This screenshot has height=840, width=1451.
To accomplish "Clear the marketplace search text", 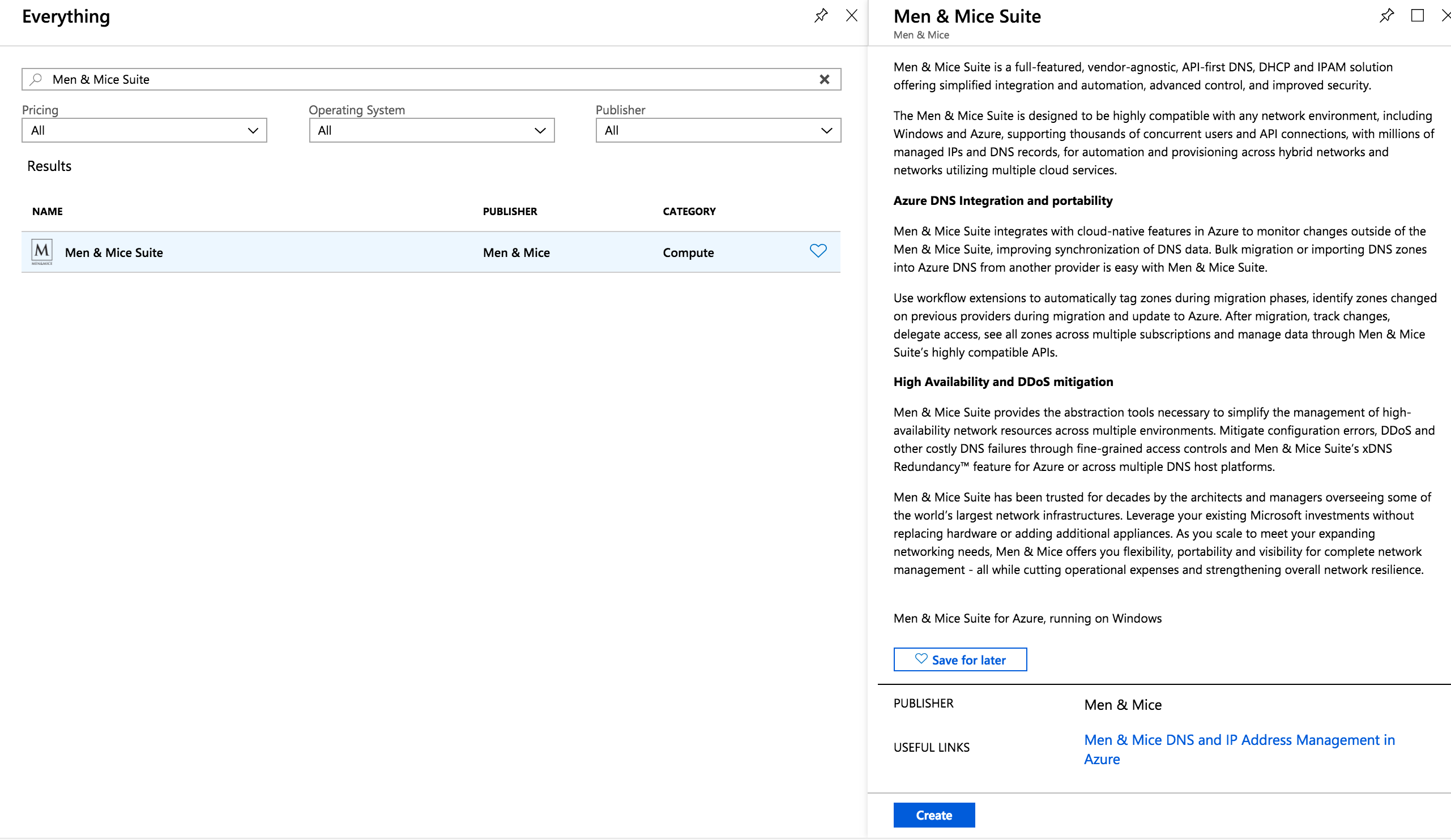I will [824, 79].
